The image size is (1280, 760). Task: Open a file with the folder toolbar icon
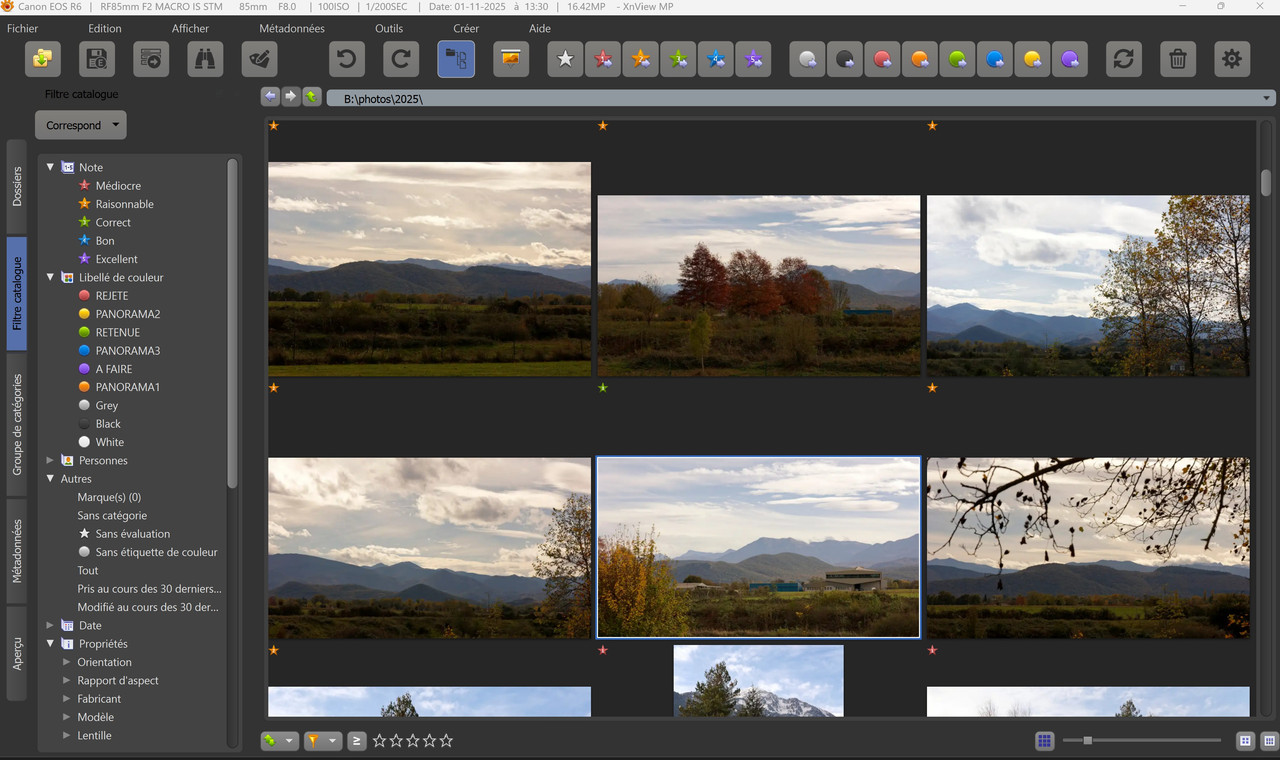(x=42, y=59)
